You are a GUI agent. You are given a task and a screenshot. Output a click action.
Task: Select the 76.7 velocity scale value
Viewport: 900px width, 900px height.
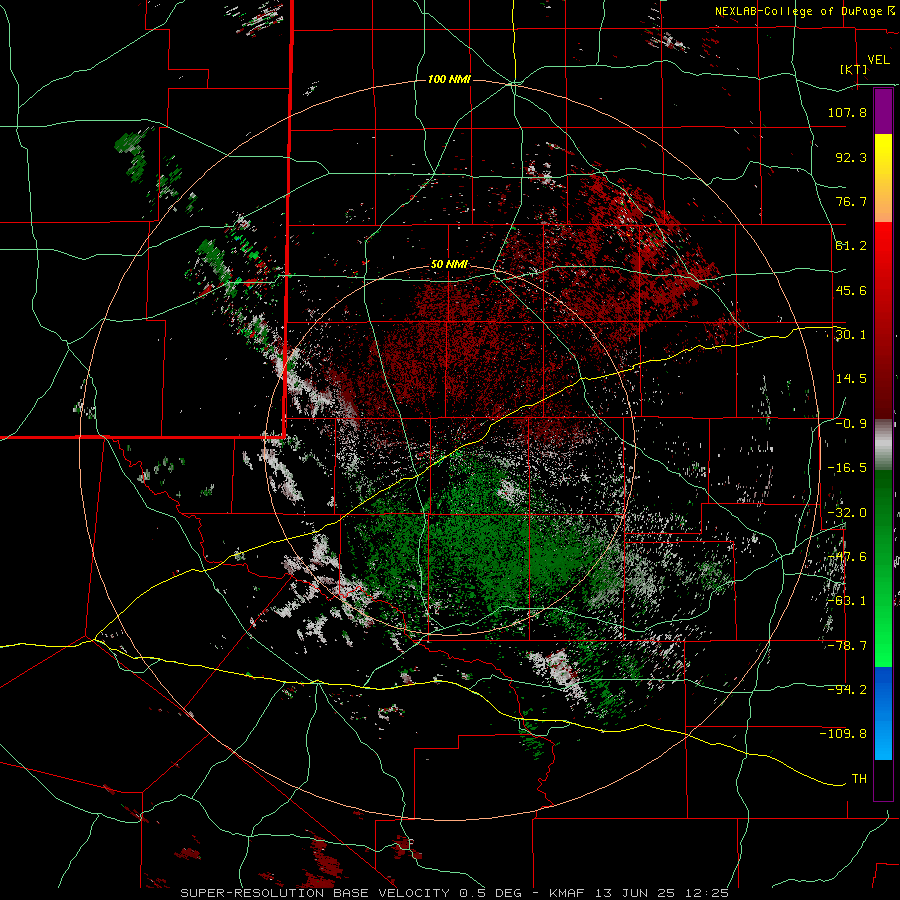(851, 201)
